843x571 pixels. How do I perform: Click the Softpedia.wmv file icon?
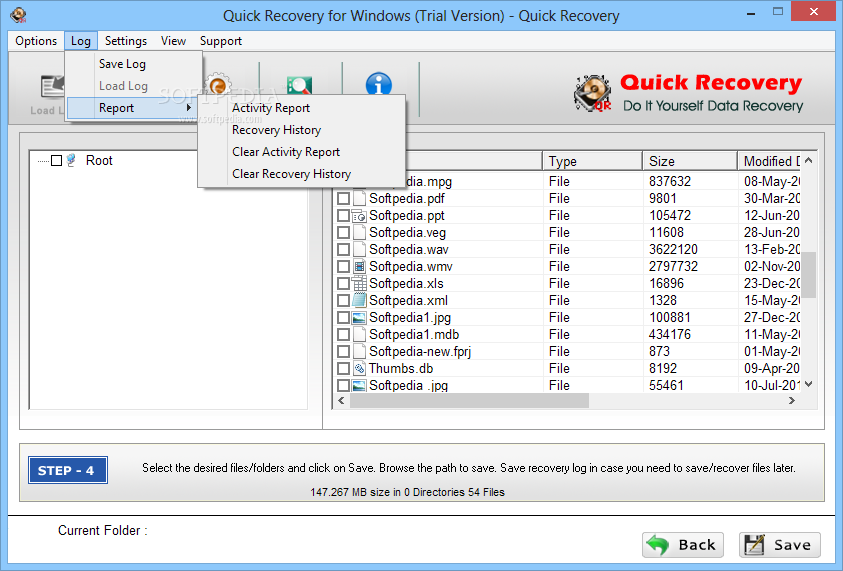[359, 267]
